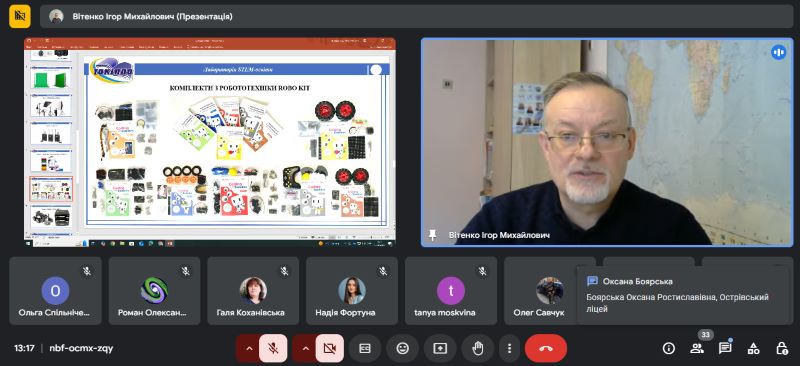Click Ольга Спільниче's muted microphone icon
Screen dimensions: 800x366
coord(87,271)
